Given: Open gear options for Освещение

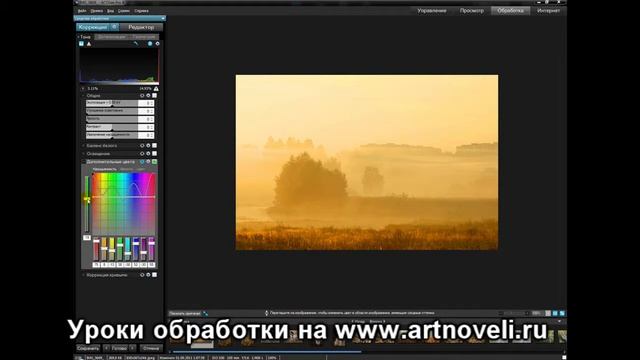Looking at the screenshot, I should click(148, 153).
